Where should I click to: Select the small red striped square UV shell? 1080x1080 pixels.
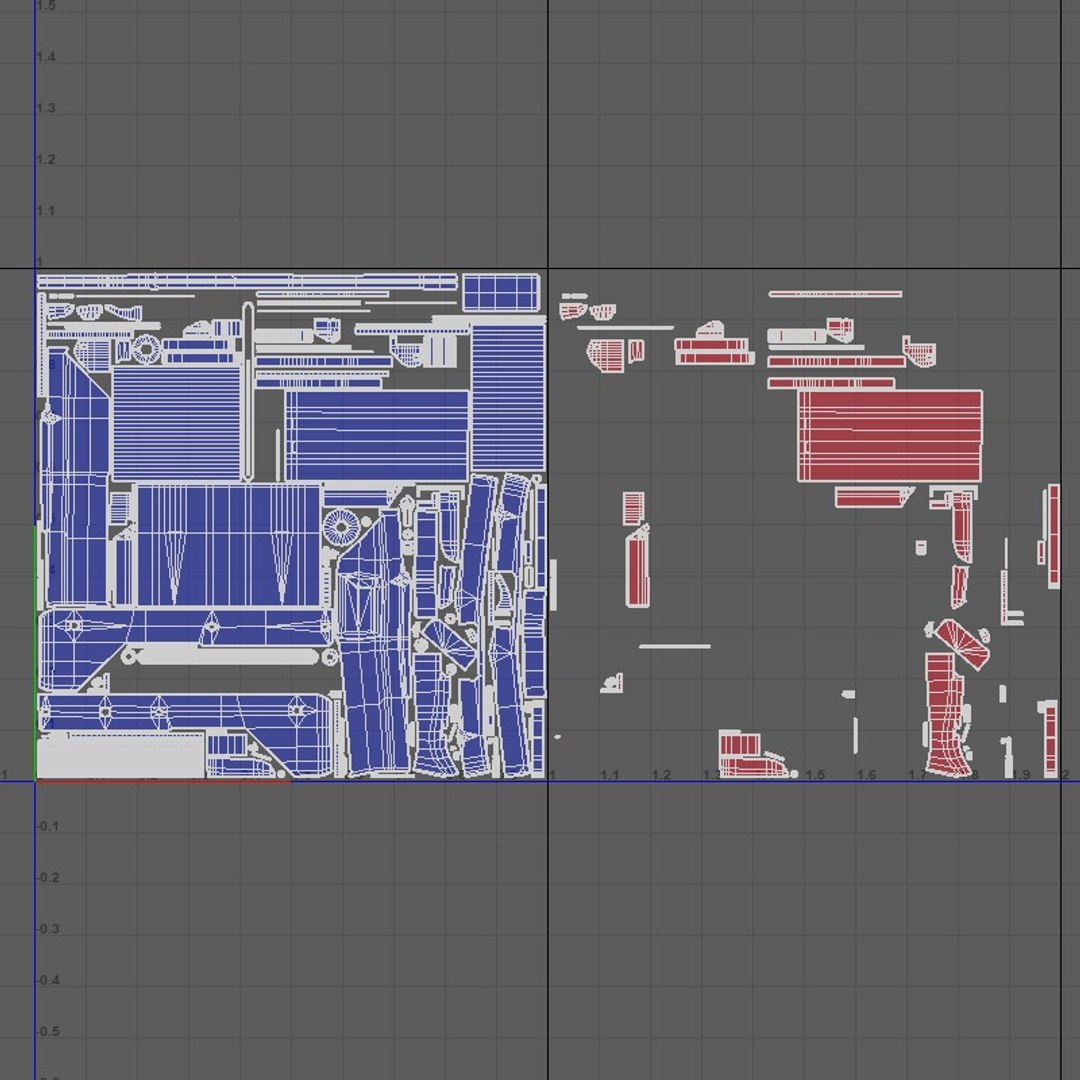634,508
